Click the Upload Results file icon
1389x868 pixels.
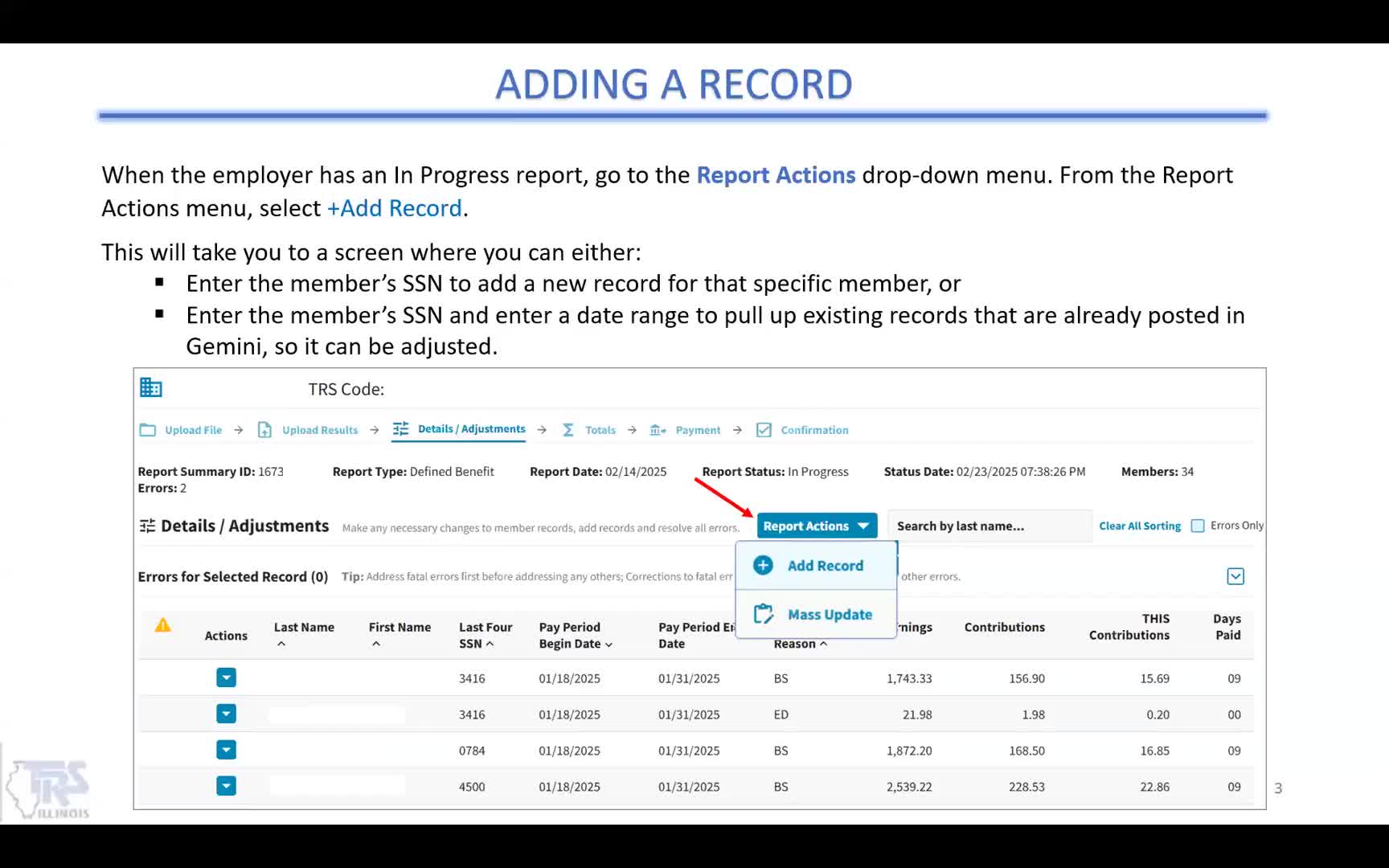coord(264,430)
